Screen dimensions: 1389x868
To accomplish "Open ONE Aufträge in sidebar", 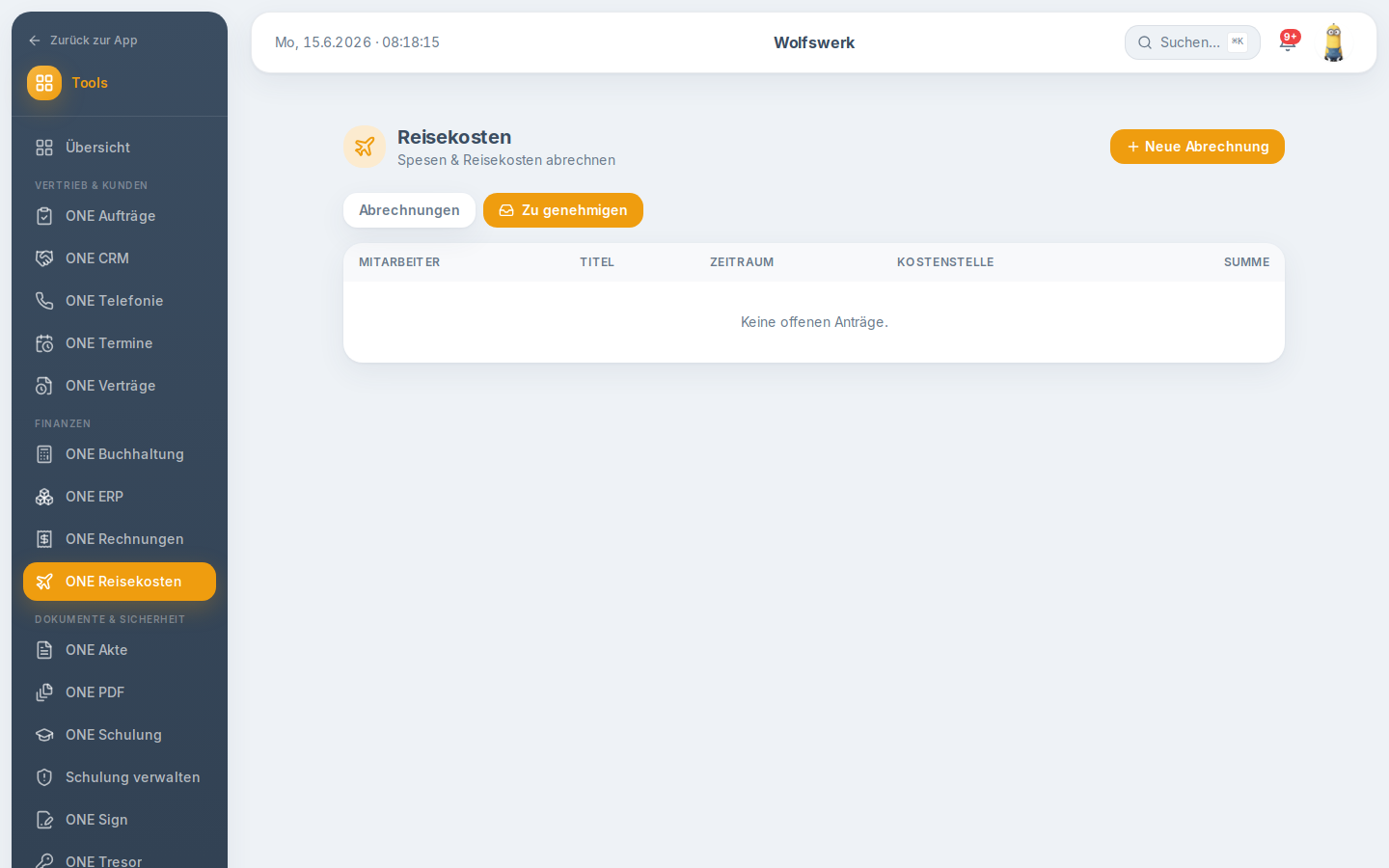I will (x=120, y=216).
